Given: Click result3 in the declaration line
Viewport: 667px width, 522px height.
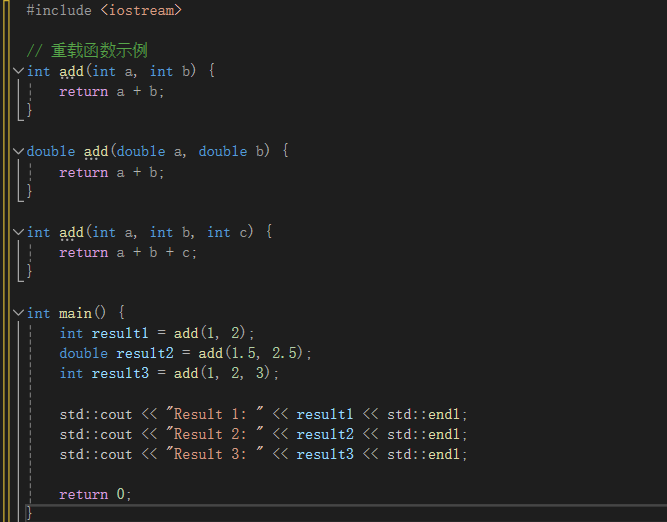Looking at the screenshot, I should click(x=120, y=373).
